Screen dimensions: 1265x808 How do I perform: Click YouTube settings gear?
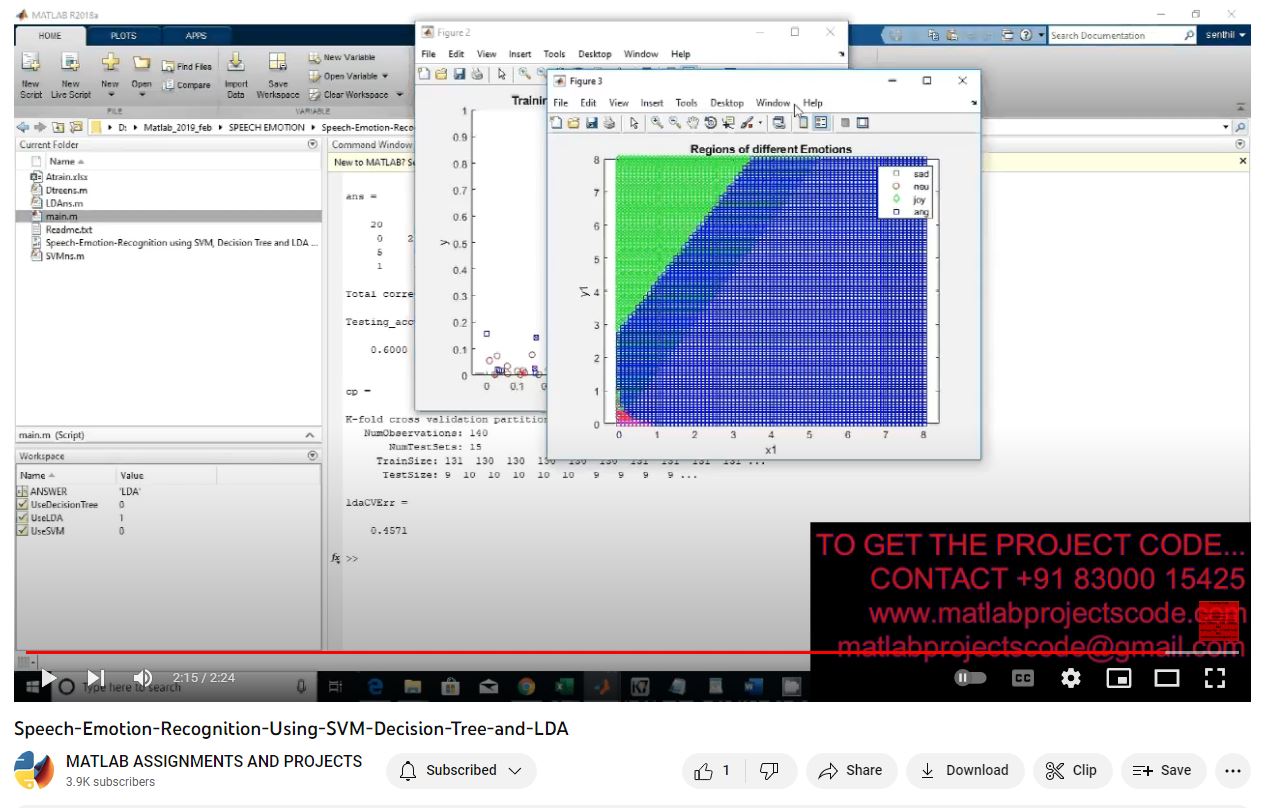pos(1071,678)
